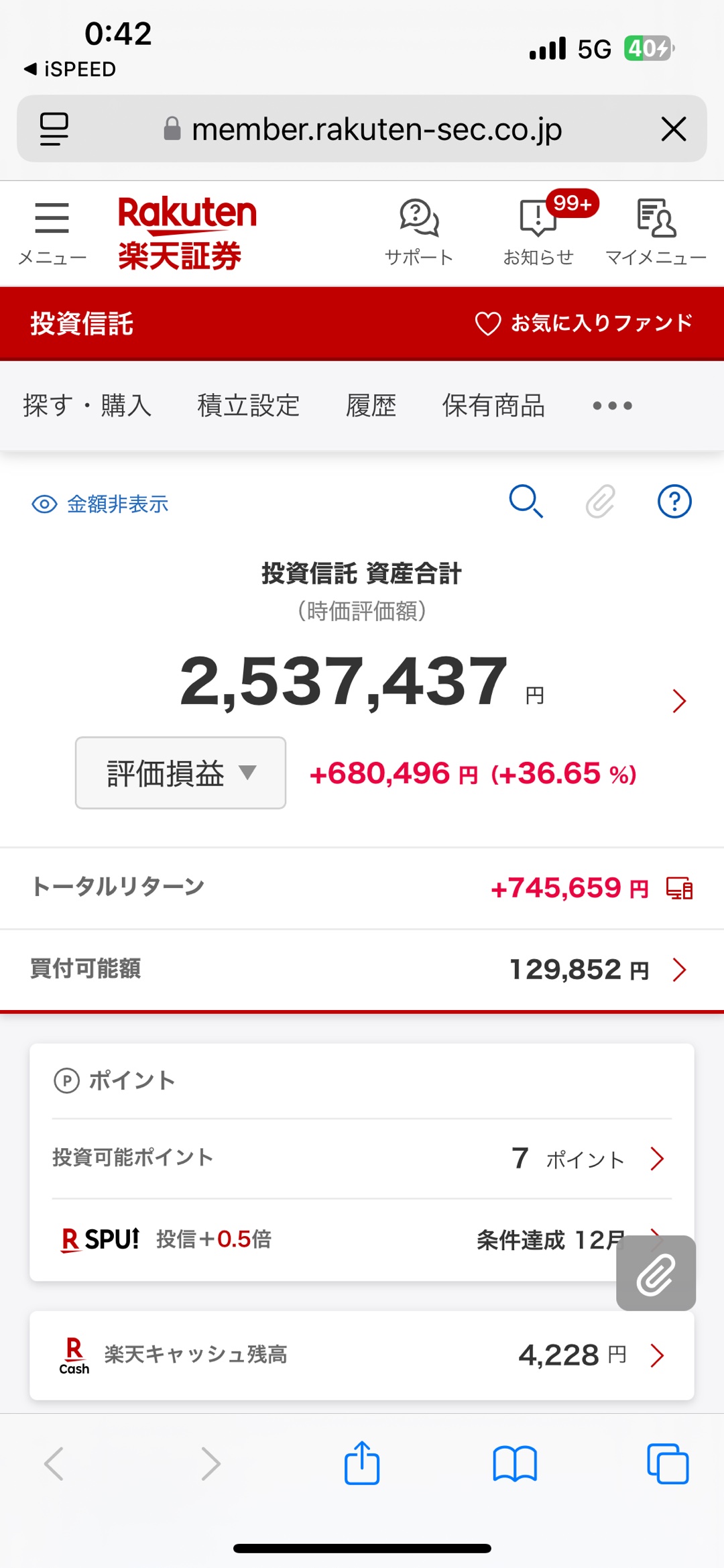Open 投資可能ポイント row chevron
724x1568 pixels.
[657, 1158]
